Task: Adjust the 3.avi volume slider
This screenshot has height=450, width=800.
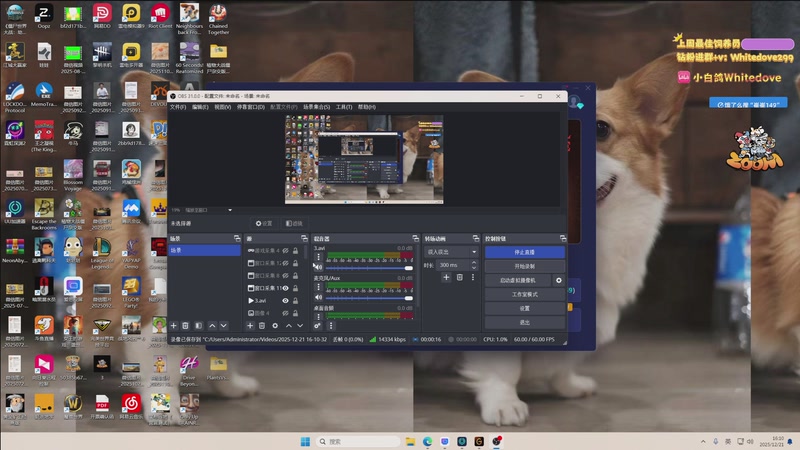Action: [369, 268]
